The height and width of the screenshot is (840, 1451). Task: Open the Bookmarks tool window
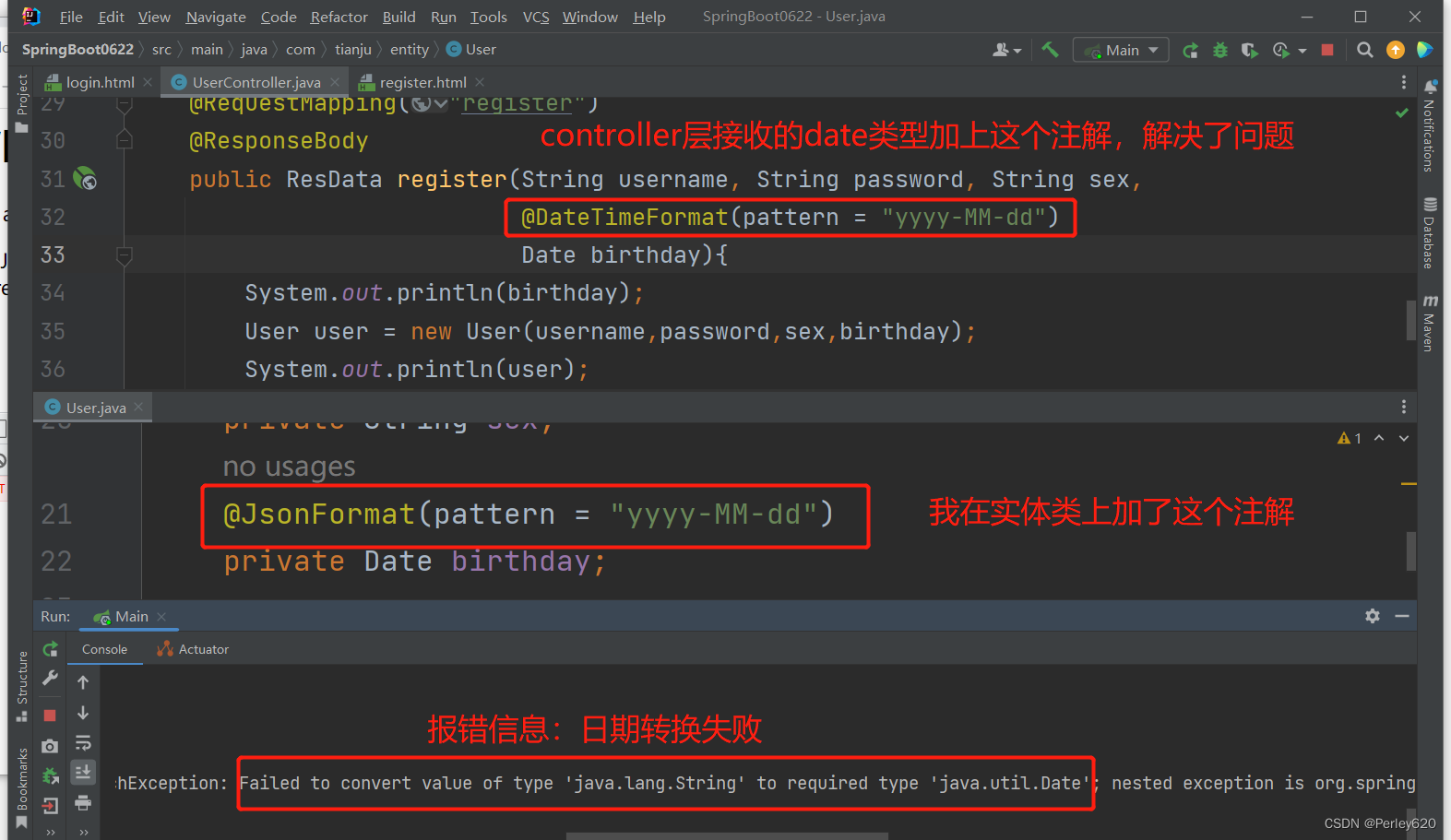[22, 787]
